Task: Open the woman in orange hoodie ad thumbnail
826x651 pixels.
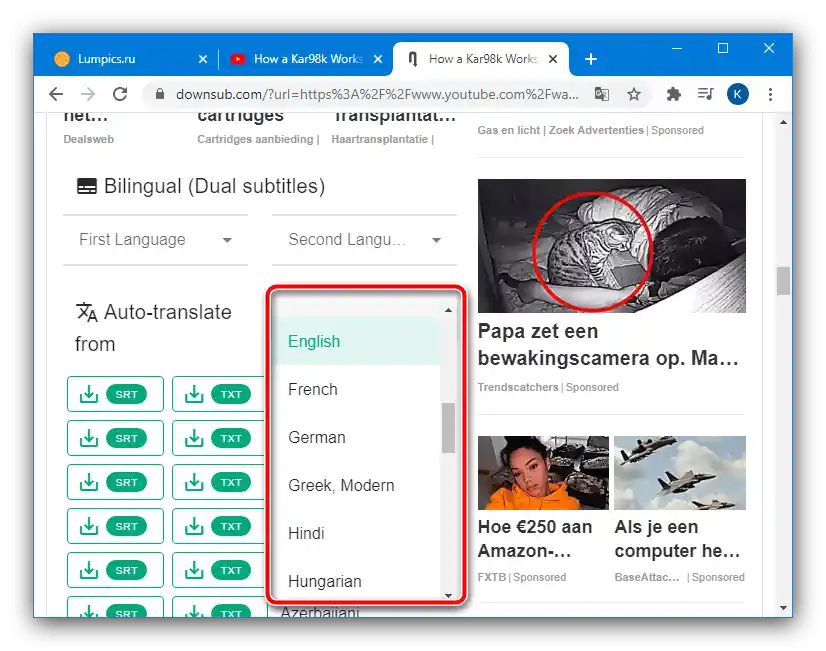Action: pos(543,473)
